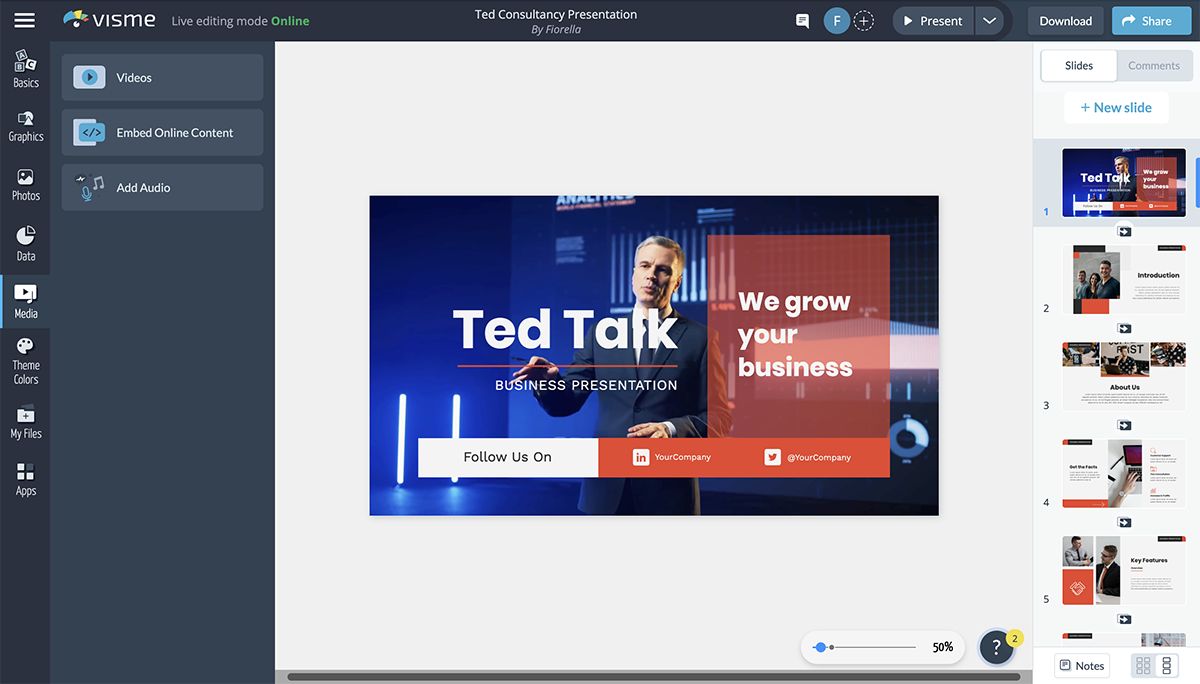Select slide 3 About Us thumbnail
Viewport: 1200px width, 684px height.
click(1123, 376)
